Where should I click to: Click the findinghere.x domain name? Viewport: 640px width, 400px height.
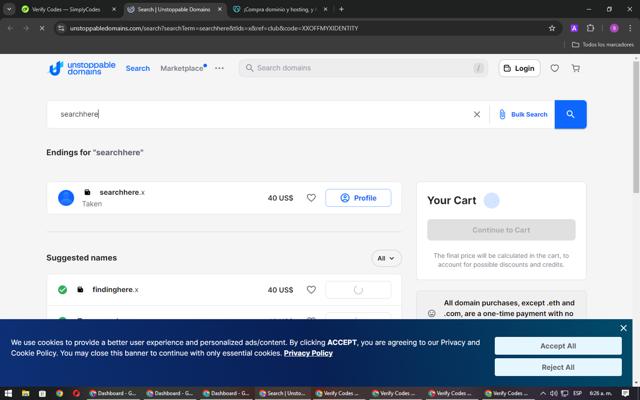pos(115,289)
